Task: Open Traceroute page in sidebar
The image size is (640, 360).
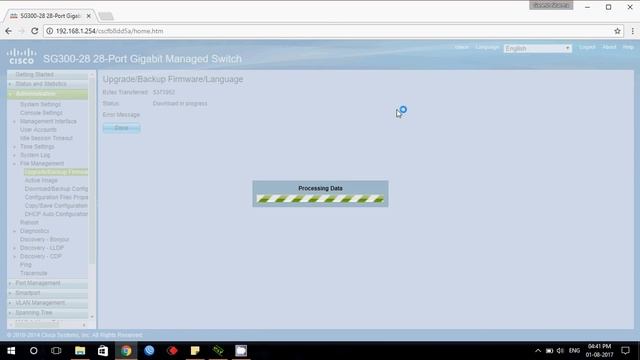Action: click(33, 273)
